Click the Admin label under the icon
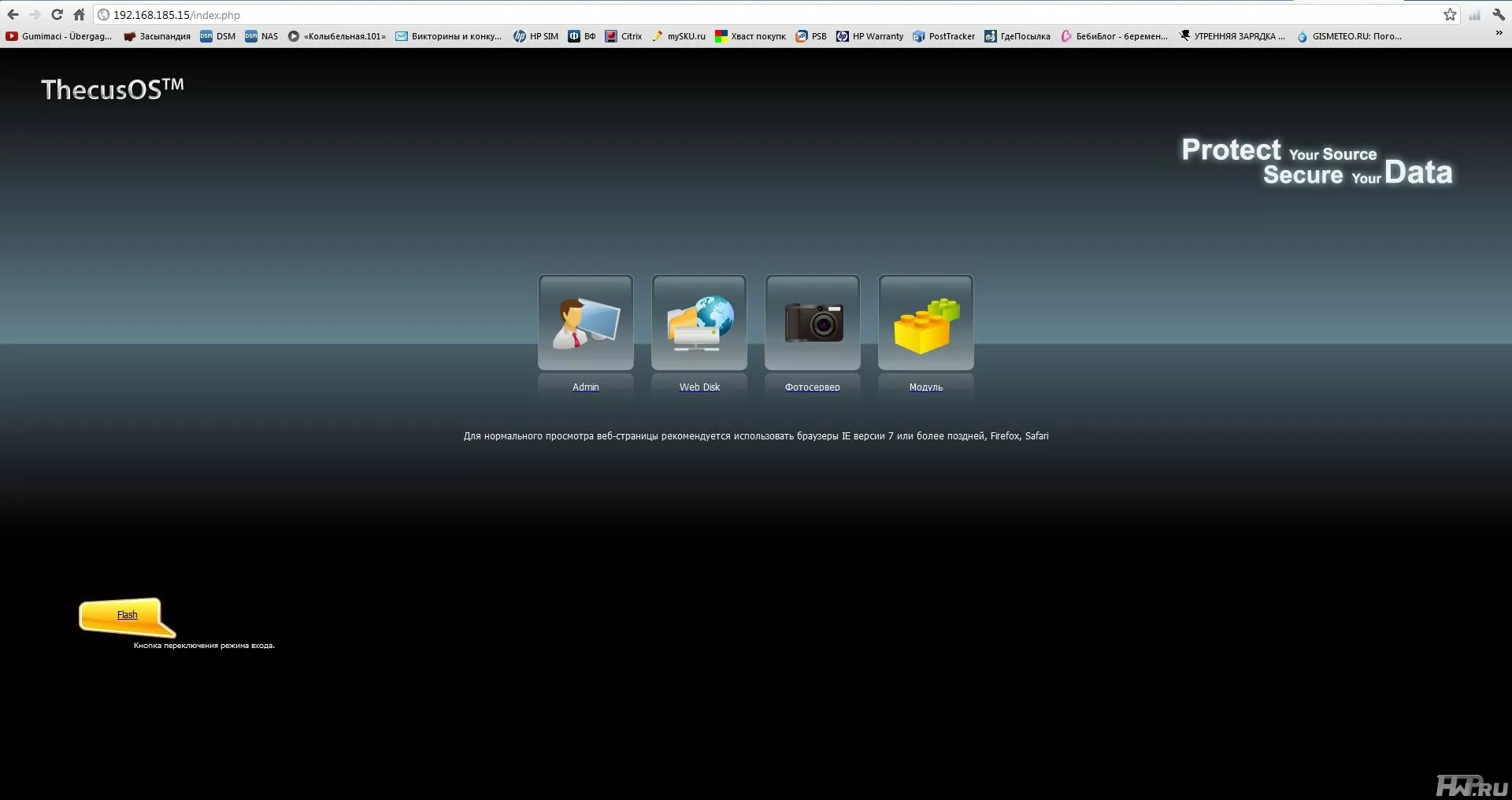This screenshot has height=800, width=1512. (x=586, y=387)
